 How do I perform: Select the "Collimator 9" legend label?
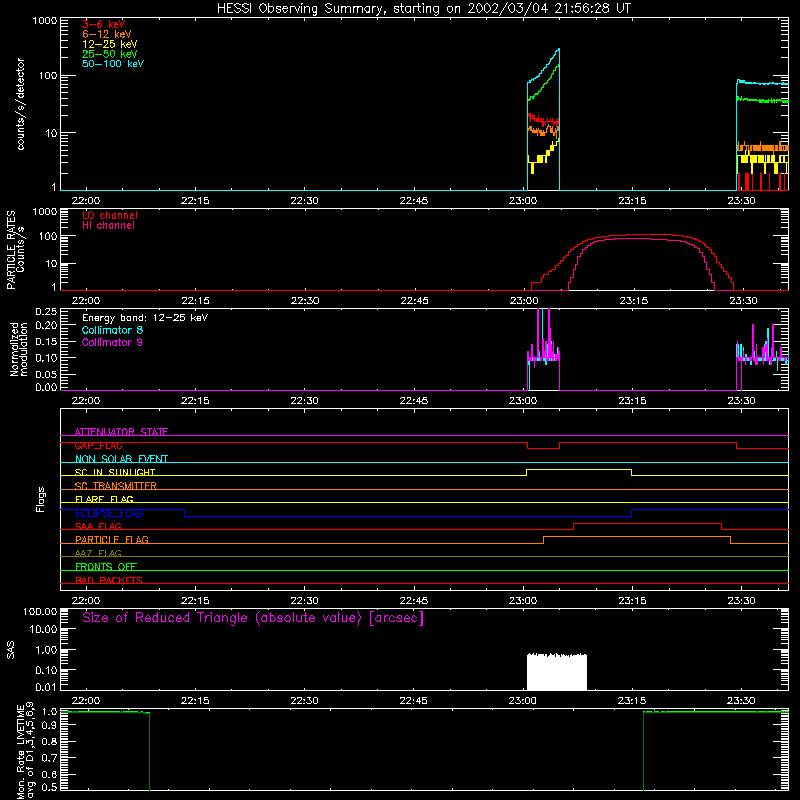tap(112, 342)
